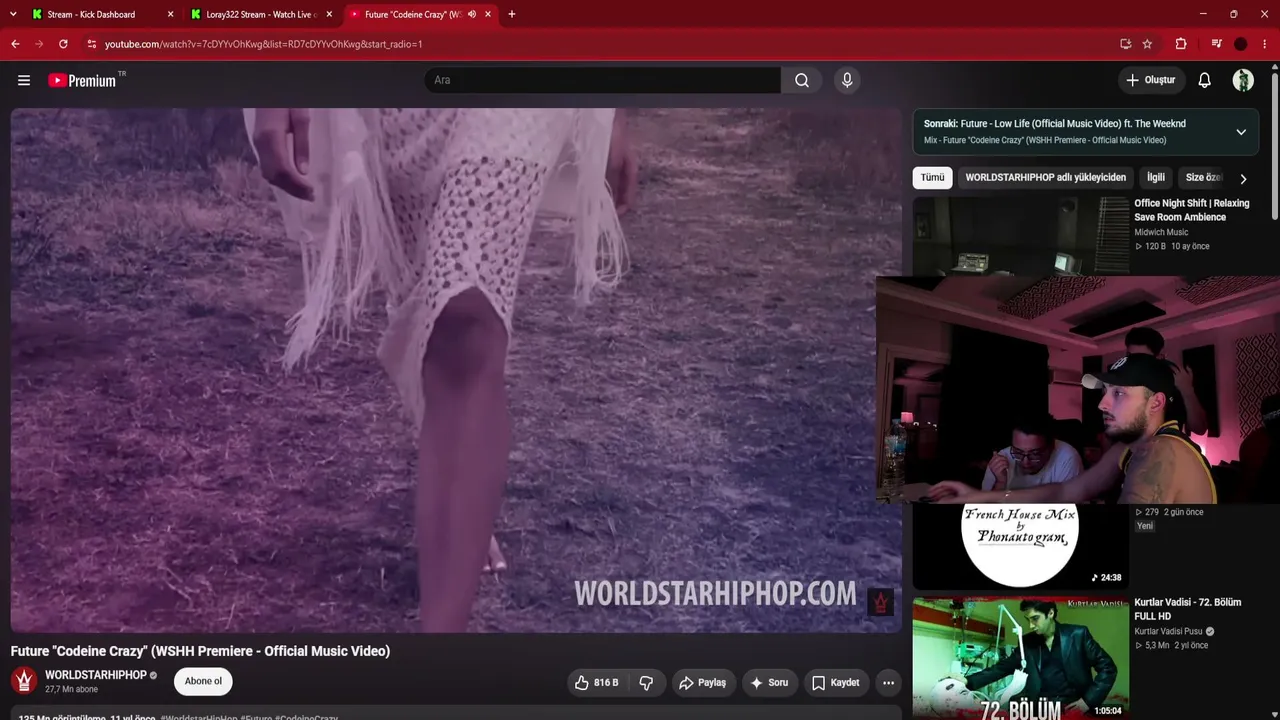Switch to Stream - Kick Dashboard tab
The image size is (1280, 720).
pyautogui.click(x=100, y=14)
